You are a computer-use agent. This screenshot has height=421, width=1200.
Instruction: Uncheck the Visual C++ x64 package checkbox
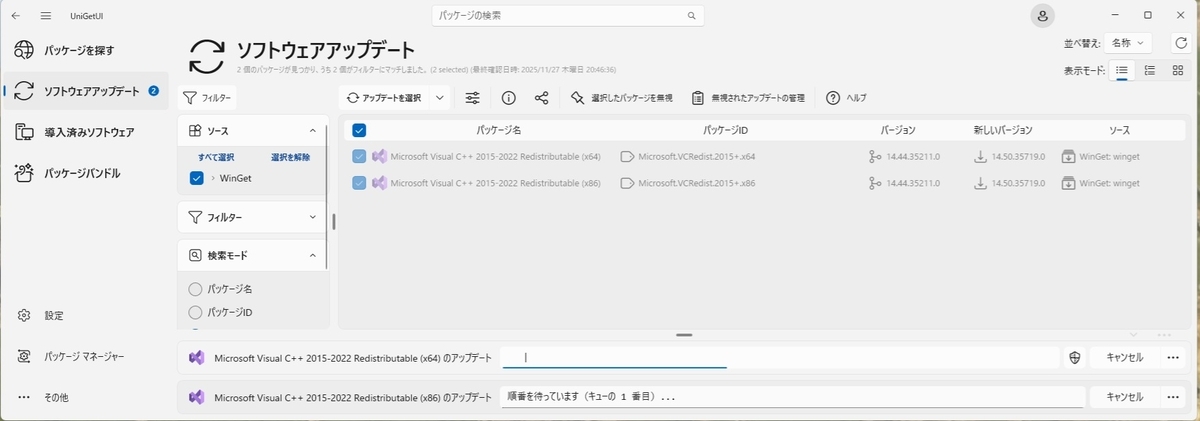pyautogui.click(x=359, y=156)
